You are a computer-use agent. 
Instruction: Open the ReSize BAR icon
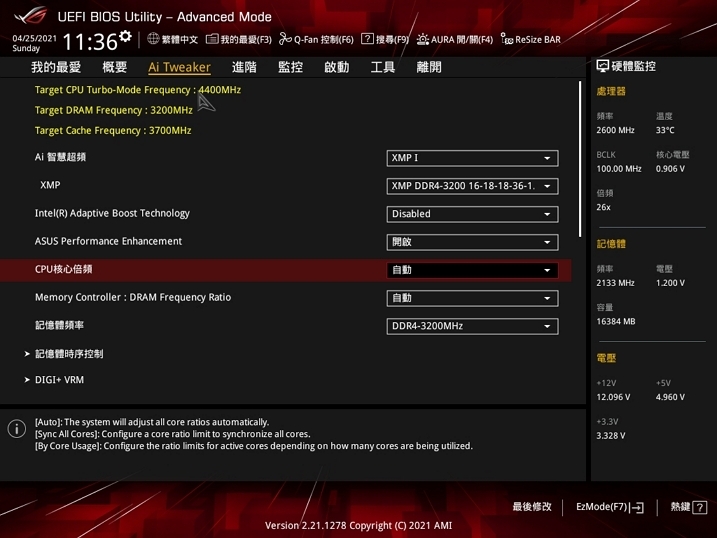(507, 39)
